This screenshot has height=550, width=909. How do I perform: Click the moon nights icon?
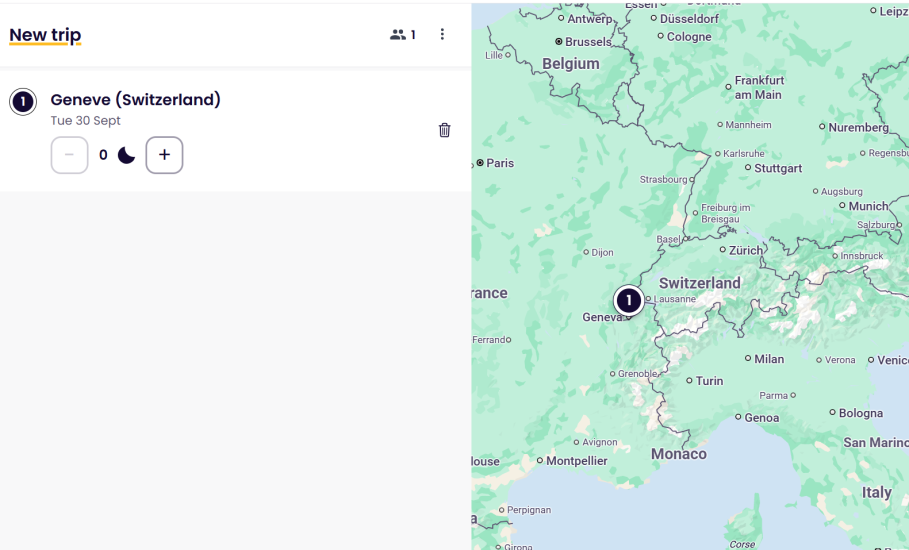click(126, 155)
